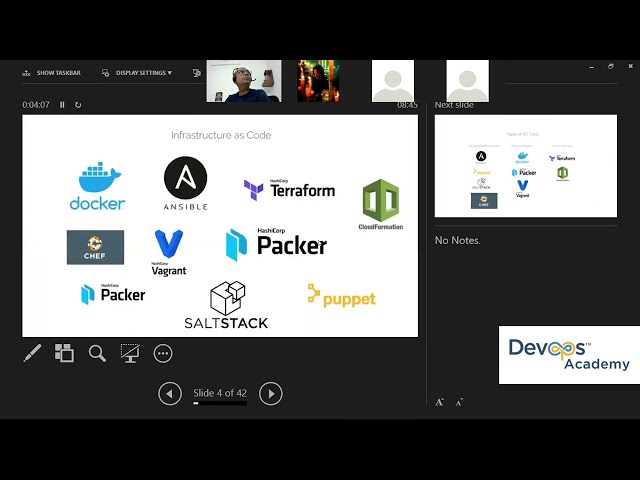Toggle black or unblack slide show
Image resolution: width=640 pixels, height=480 pixels.
130,353
